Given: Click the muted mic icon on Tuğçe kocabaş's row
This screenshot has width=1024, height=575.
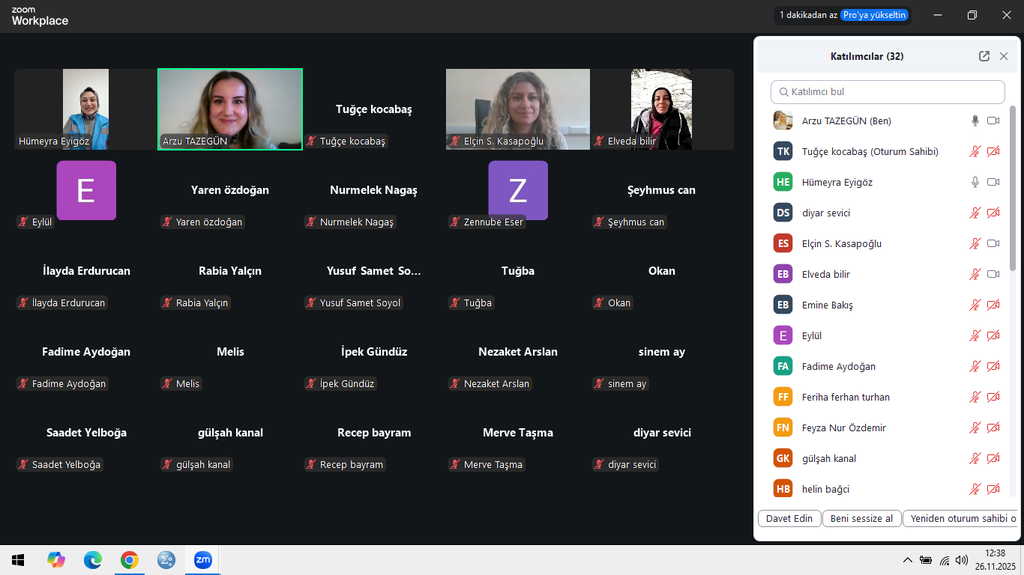Looking at the screenshot, I should (975, 152).
